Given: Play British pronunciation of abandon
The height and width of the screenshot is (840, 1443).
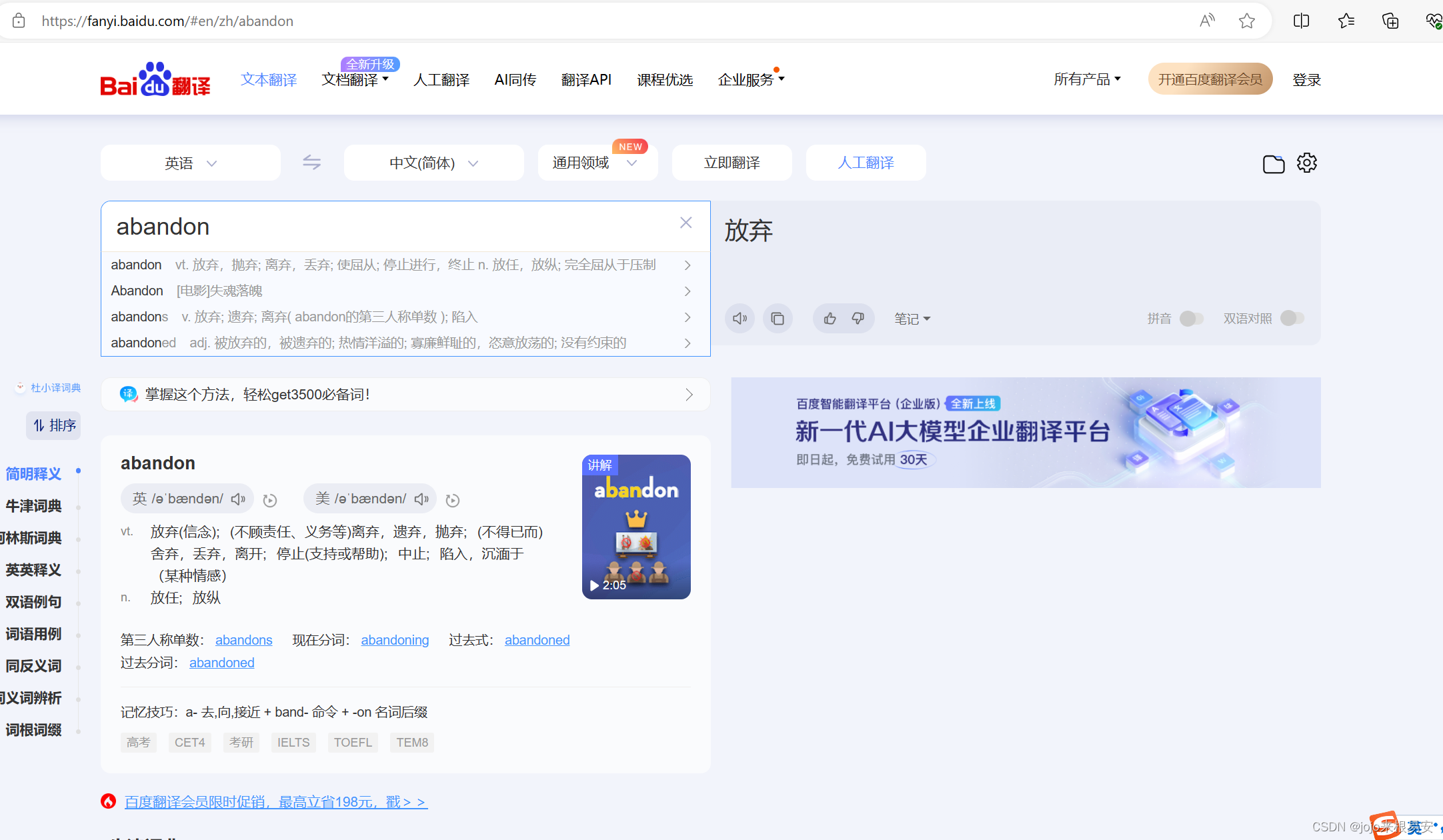Looking at the screenshot, I should (238, 499).
